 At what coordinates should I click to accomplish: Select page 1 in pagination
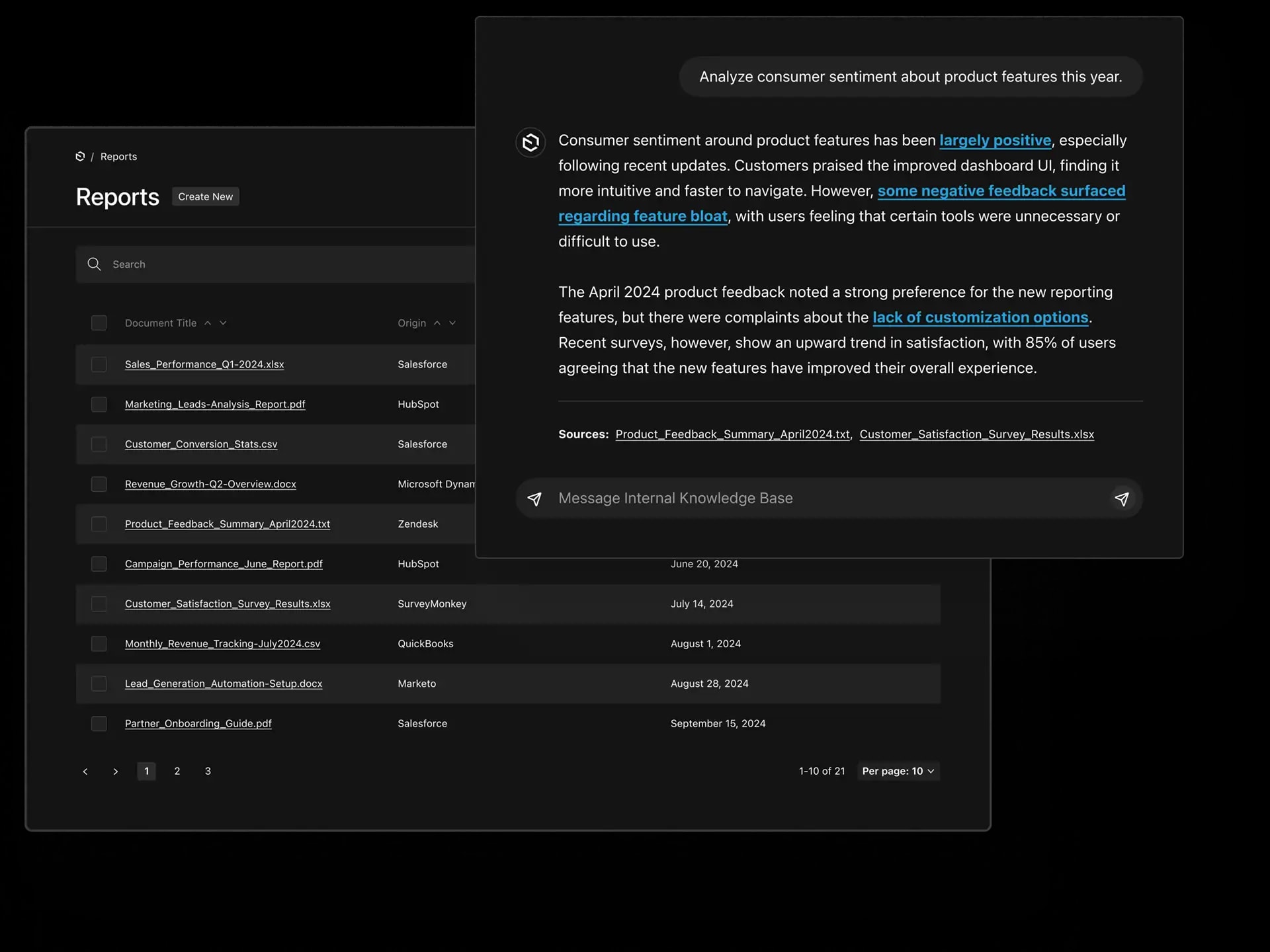(x=147, y=772)
